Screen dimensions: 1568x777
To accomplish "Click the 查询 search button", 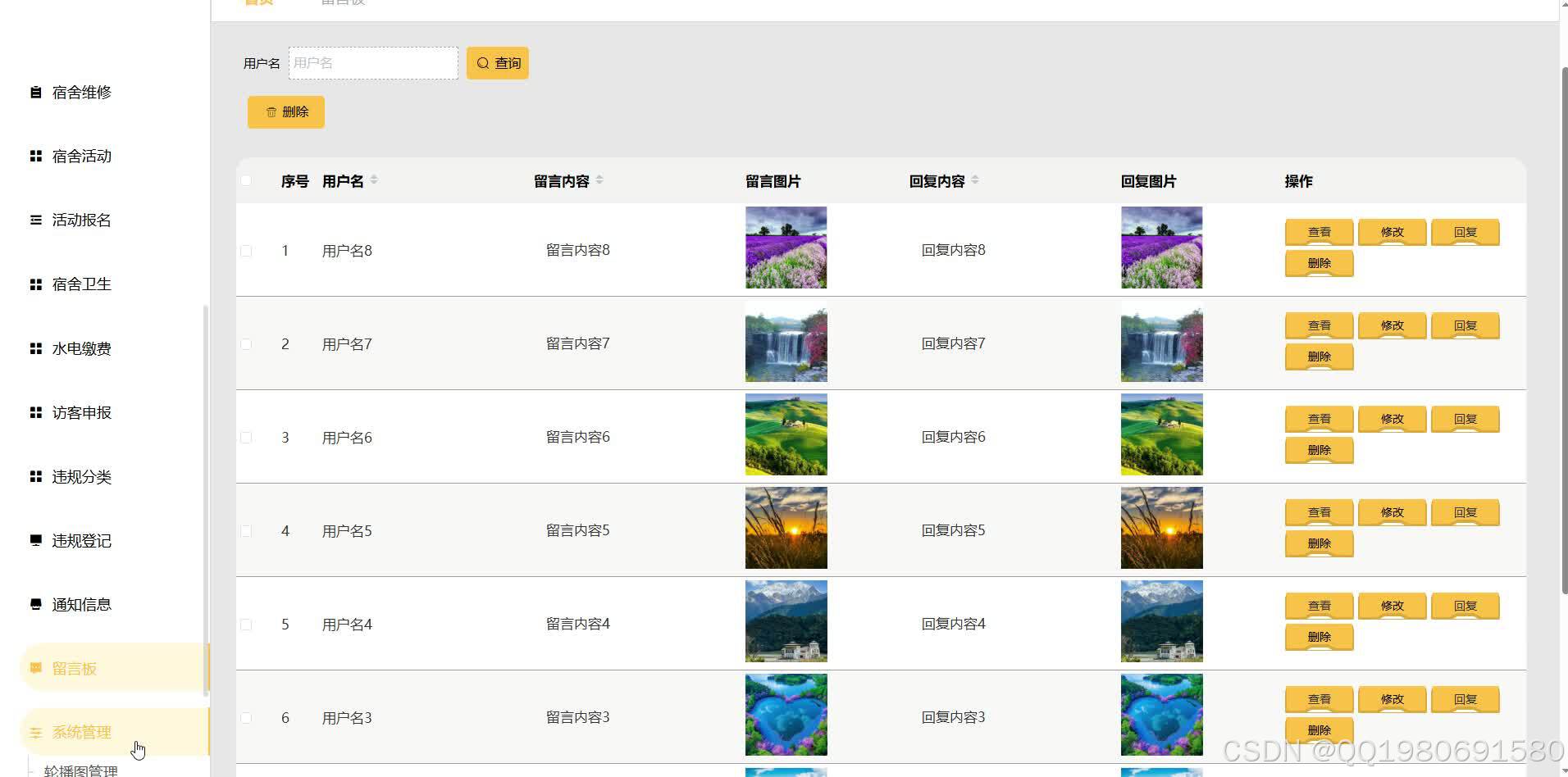I will pos(498,63).
